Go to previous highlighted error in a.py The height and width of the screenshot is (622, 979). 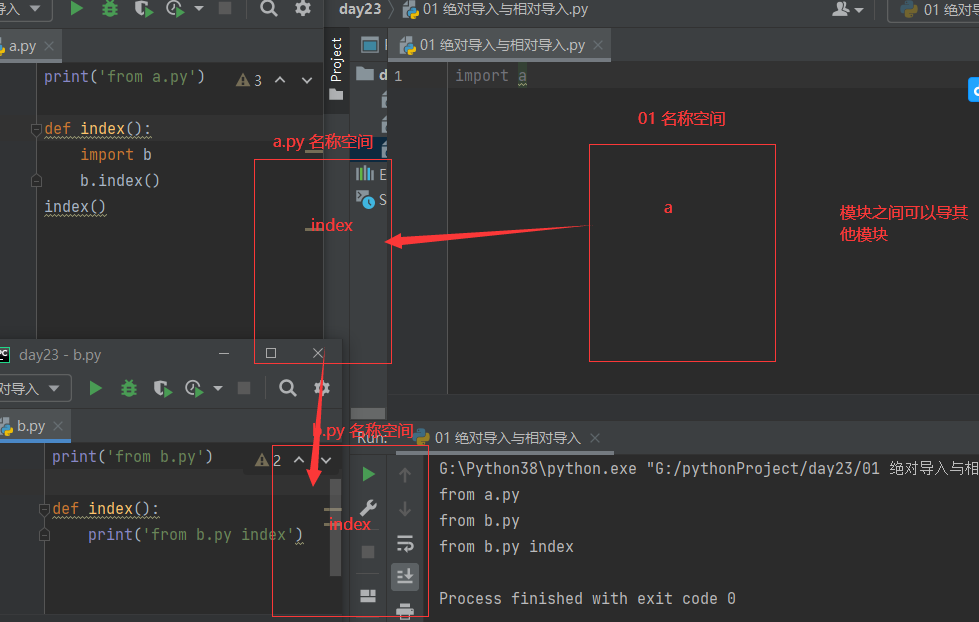pos(280,80)
